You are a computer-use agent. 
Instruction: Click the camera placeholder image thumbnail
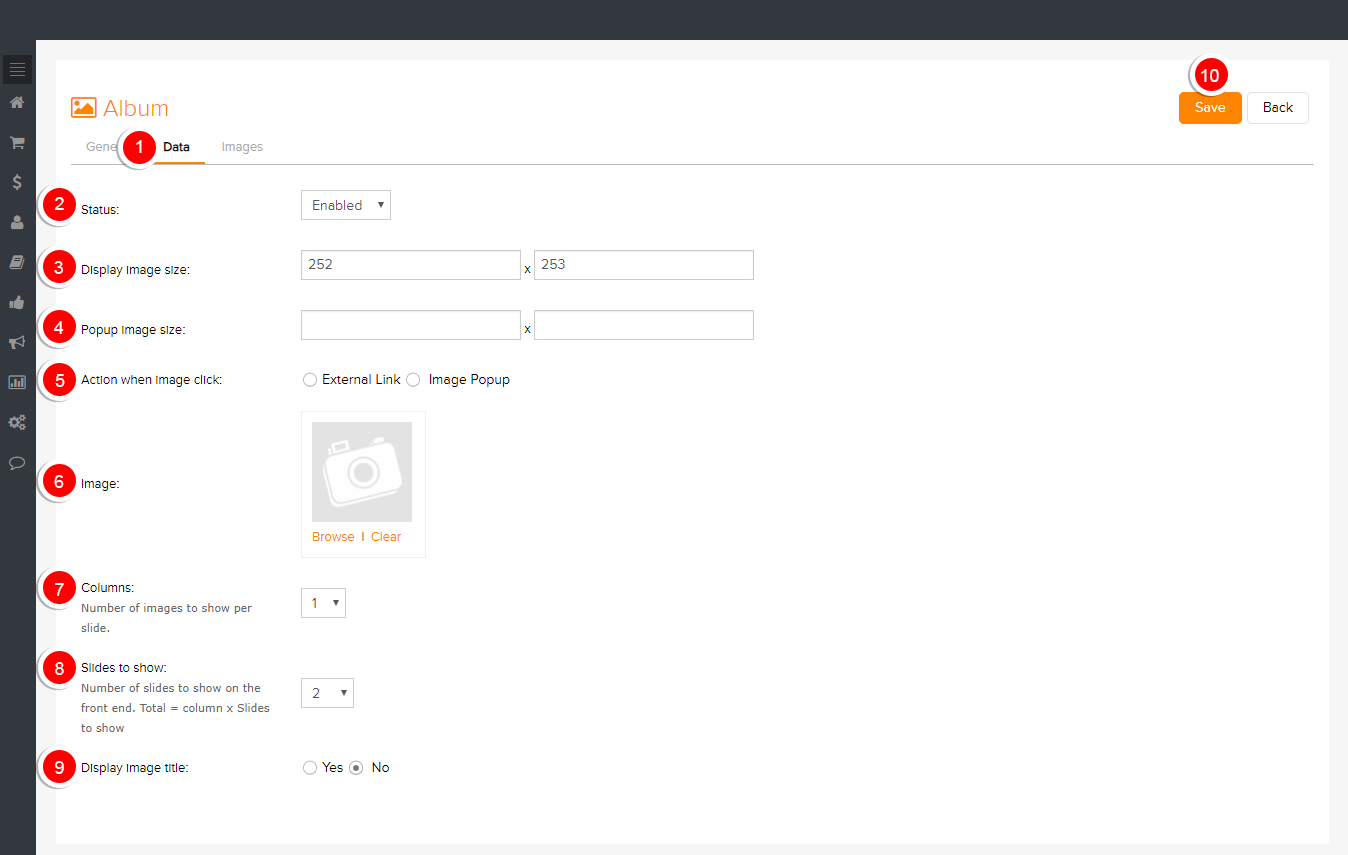[362, 472]
